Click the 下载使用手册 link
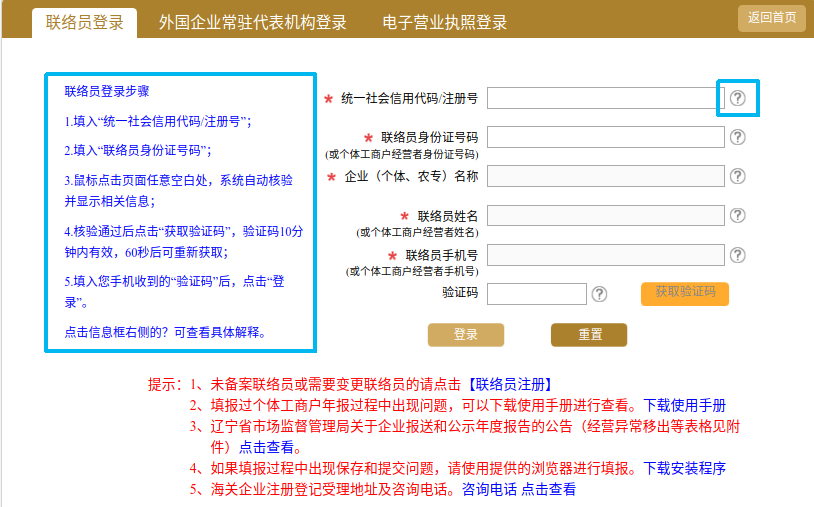Viewport: 814px width, 507px height. click(x=684, y=405)
